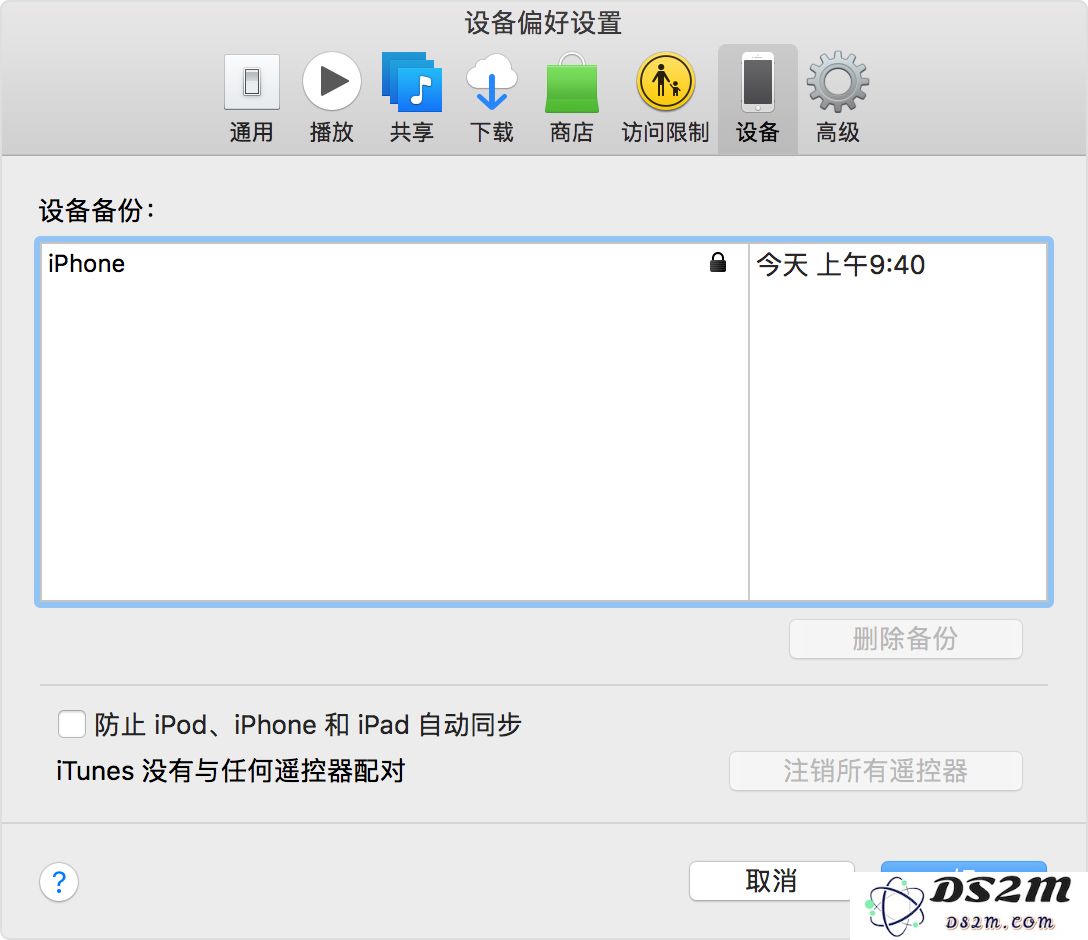Open the 通用 (General) preferences pane
Screen dimensions: 1088x940
pyautogui.click(x=251, y=98)
